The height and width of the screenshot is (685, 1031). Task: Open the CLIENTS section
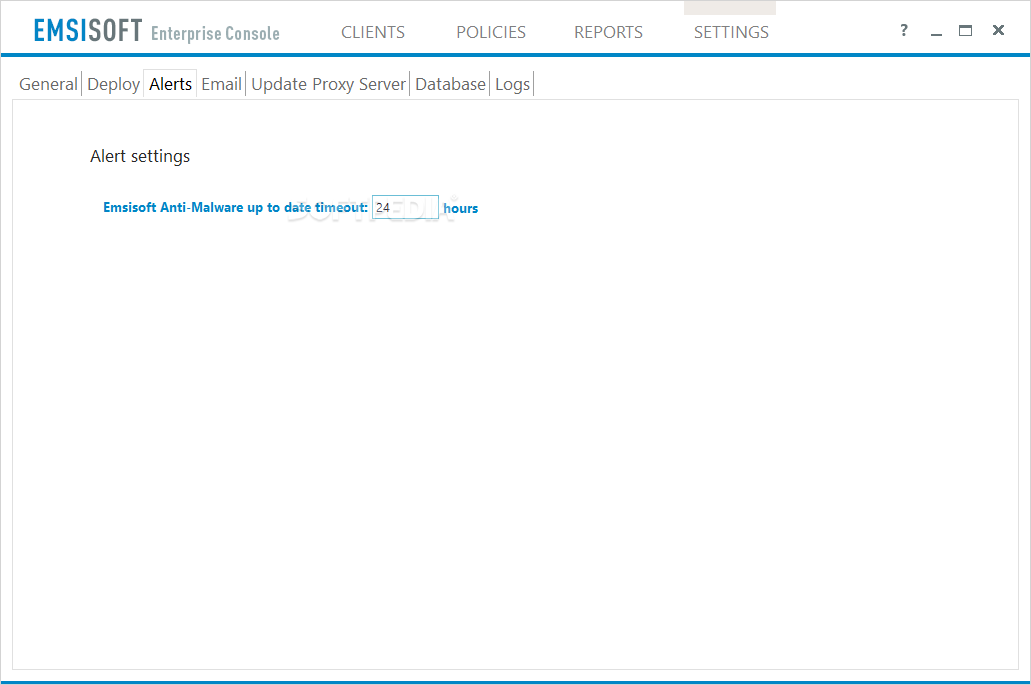[x=373, y=32]
